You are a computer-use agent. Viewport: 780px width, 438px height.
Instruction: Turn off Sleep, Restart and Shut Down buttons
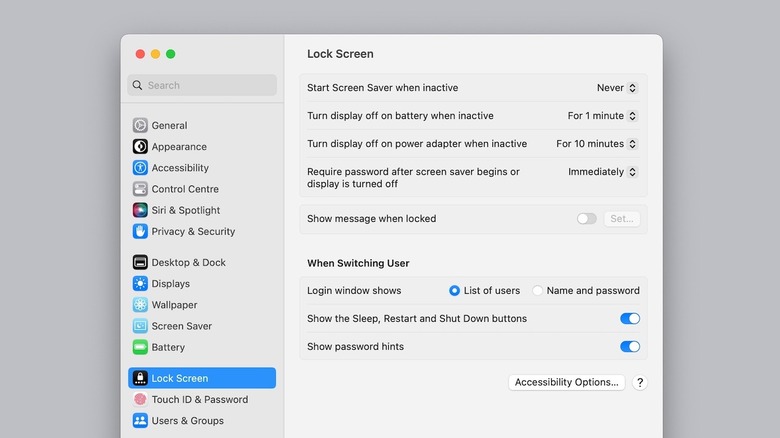point(630,319)
